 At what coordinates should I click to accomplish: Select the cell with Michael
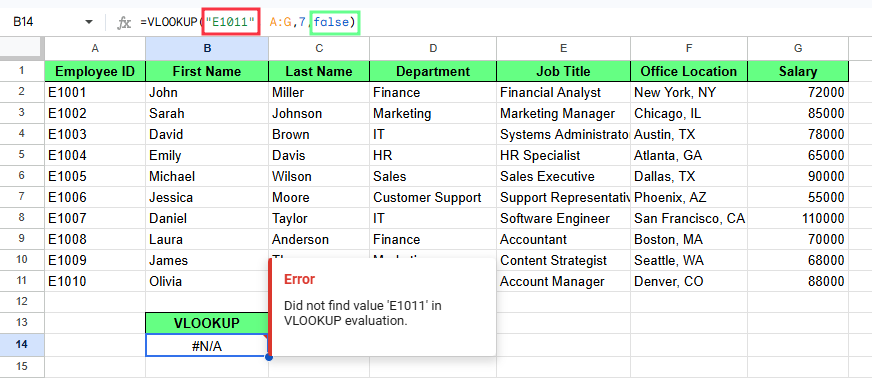(207, 177)
